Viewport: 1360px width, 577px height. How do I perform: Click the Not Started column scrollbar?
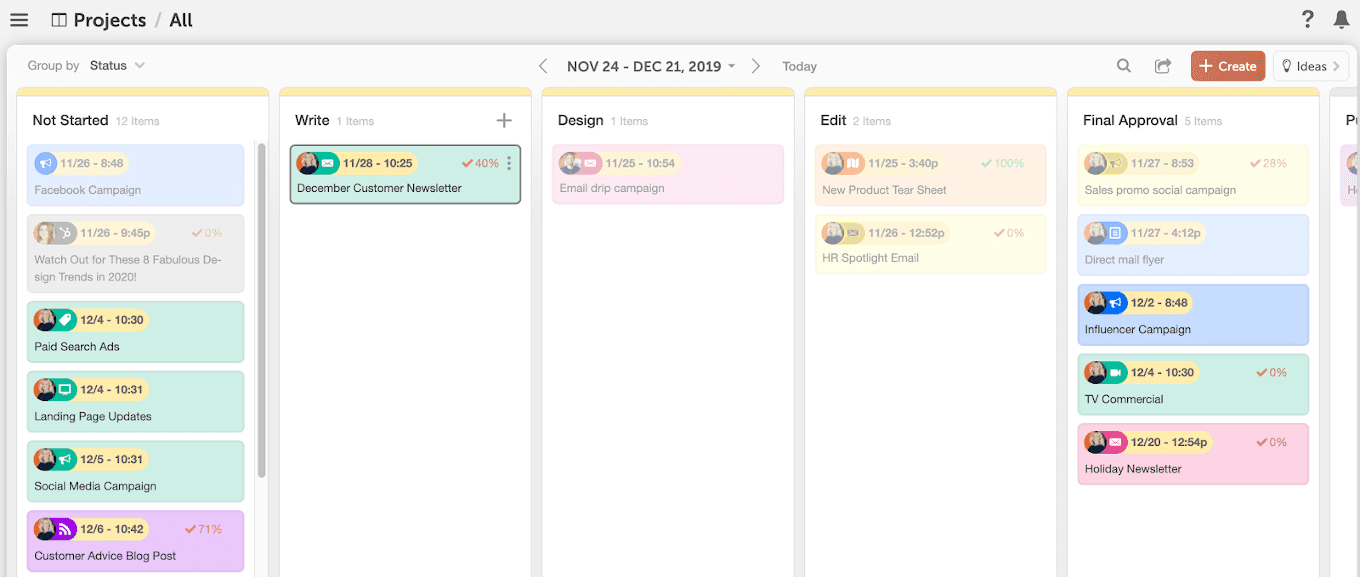pyautogui.click(x=262, y=310)
